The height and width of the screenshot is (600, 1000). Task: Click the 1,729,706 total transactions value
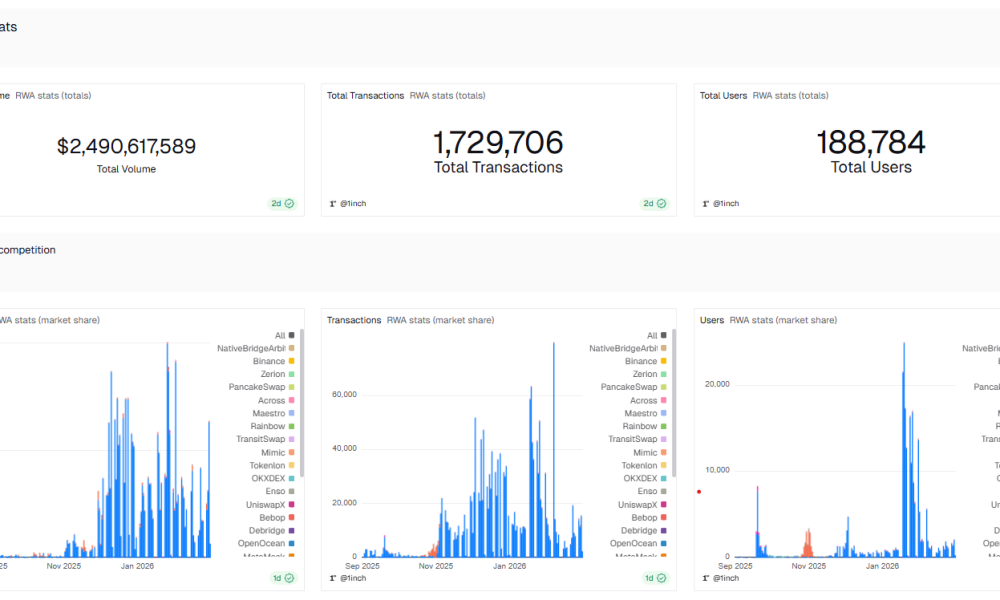[498, 142]
